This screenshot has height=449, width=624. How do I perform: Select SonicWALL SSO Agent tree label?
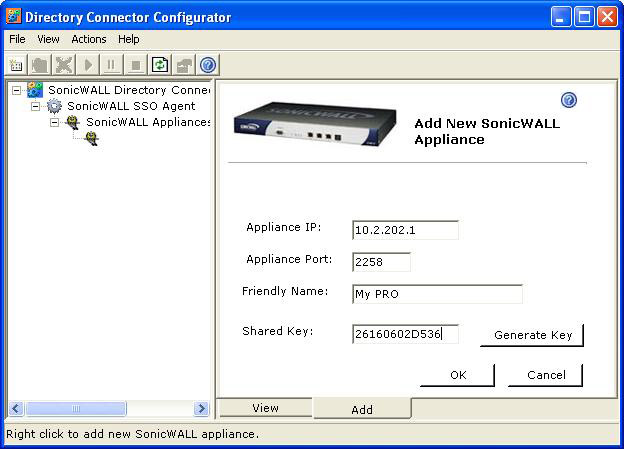(131, 106)
